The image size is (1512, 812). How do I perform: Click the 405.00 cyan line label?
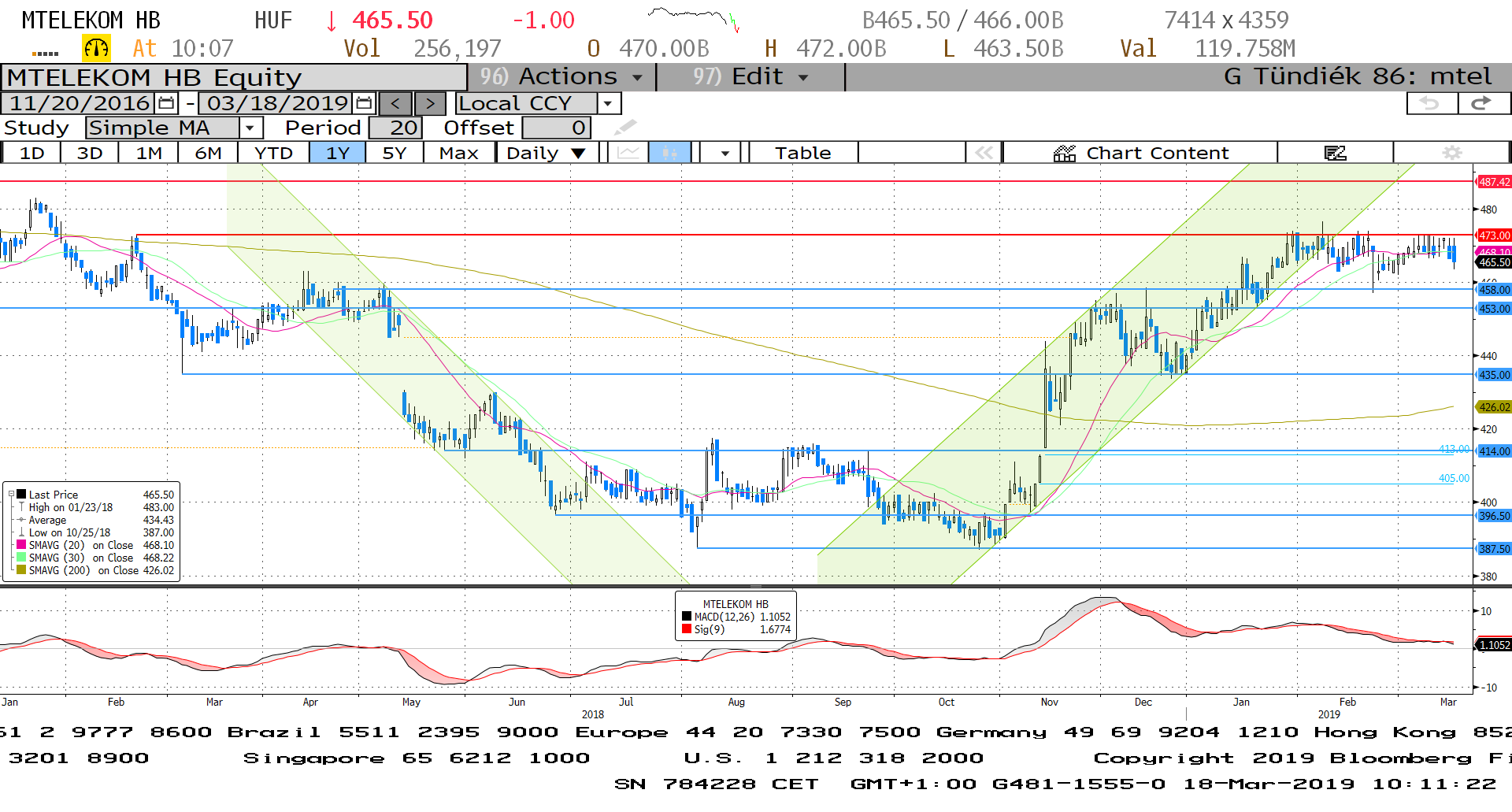[x=1454, y=478]
